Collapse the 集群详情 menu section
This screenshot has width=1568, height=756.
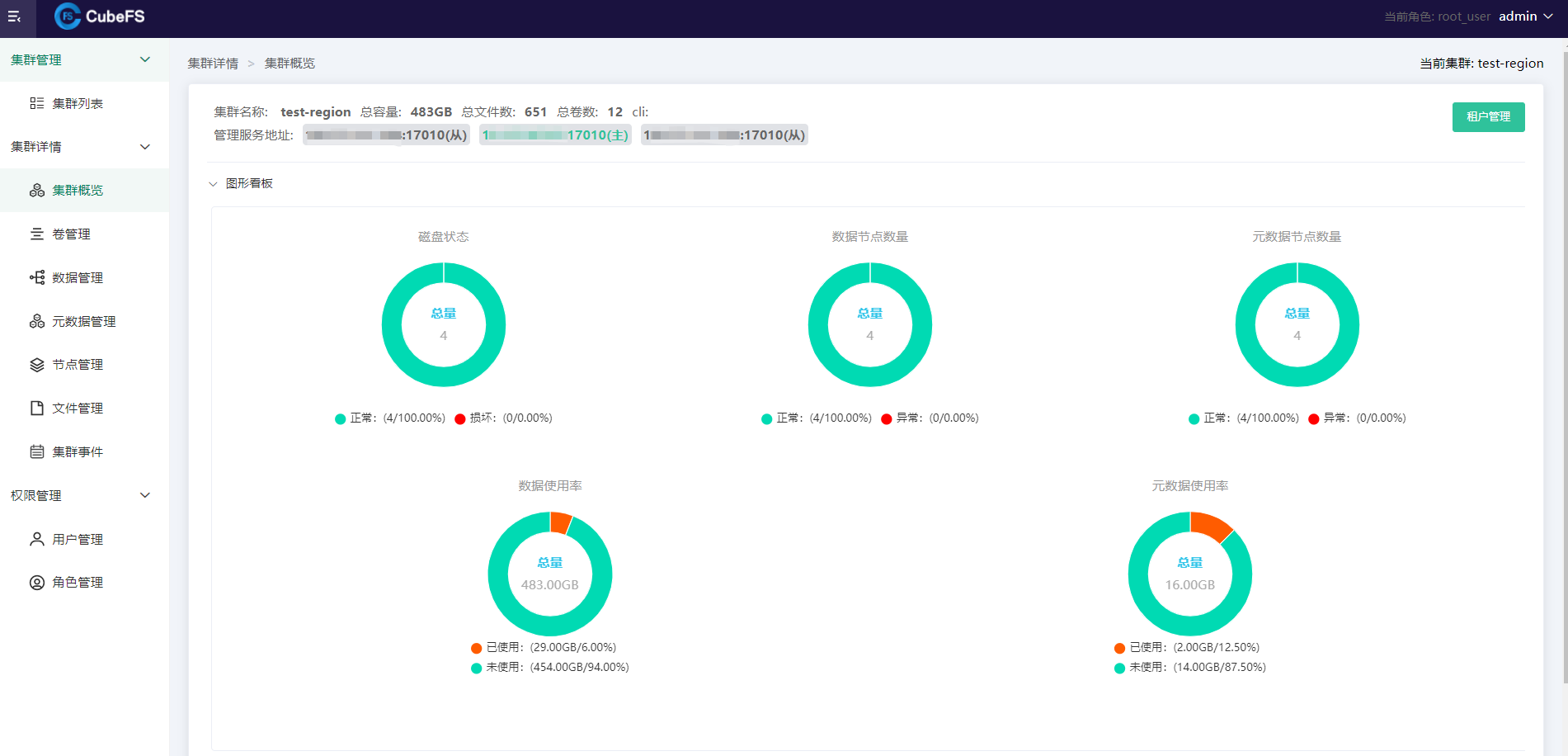coord(145,147)
